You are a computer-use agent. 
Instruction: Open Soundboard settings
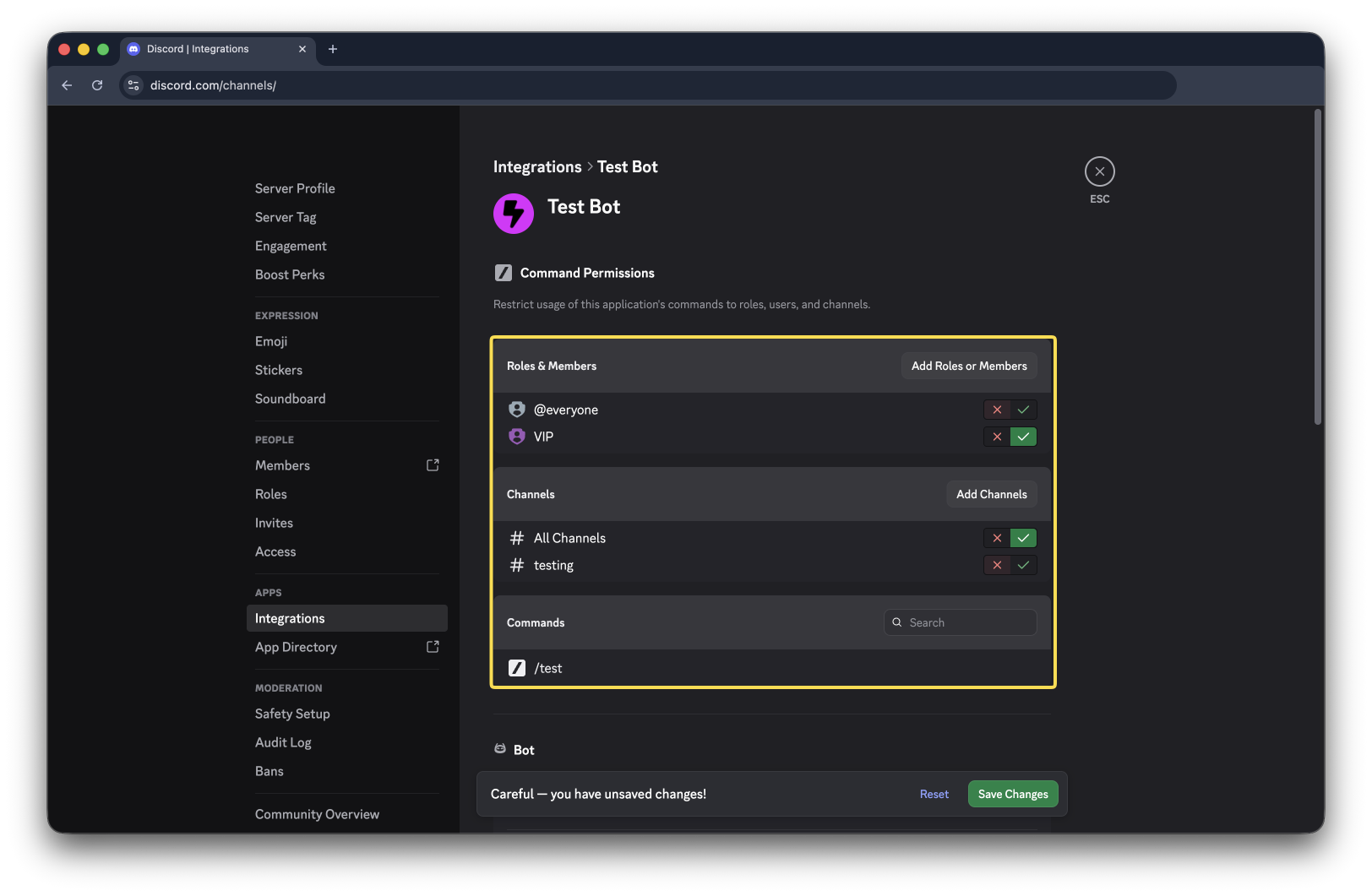point(346,399)
